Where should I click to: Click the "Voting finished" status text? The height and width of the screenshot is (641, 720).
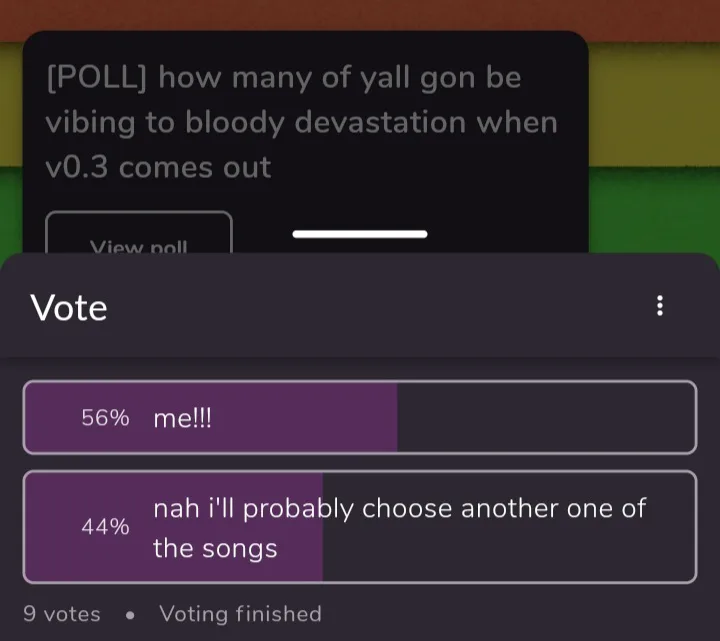(240, 613)
